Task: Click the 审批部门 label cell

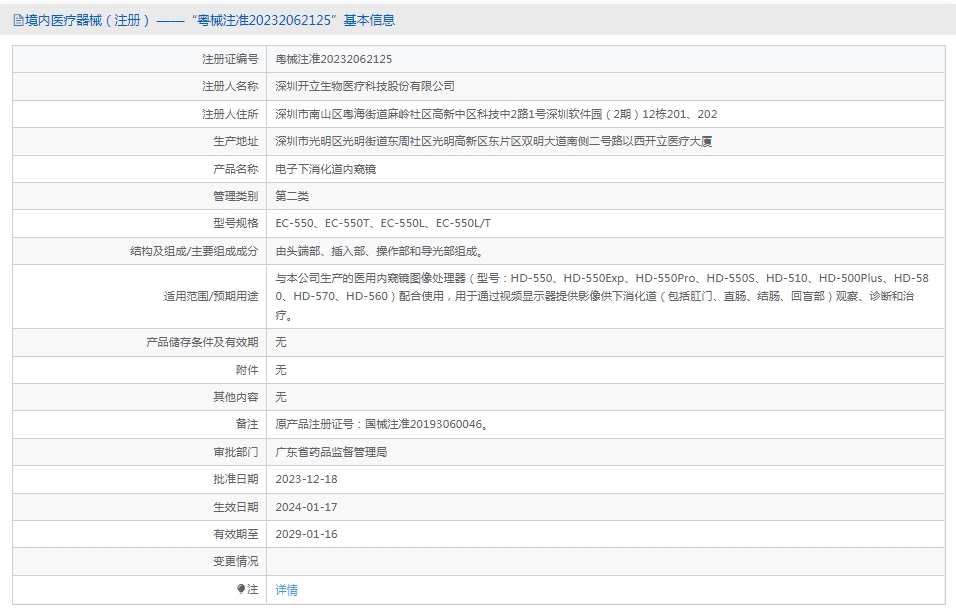Action: coord(140,452)
